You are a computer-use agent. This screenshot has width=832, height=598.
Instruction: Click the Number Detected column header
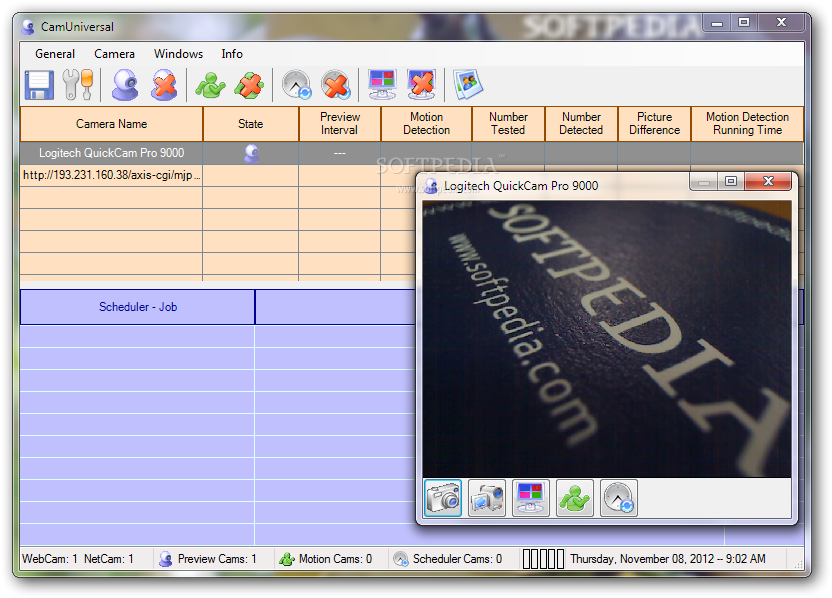click(581, 124)
